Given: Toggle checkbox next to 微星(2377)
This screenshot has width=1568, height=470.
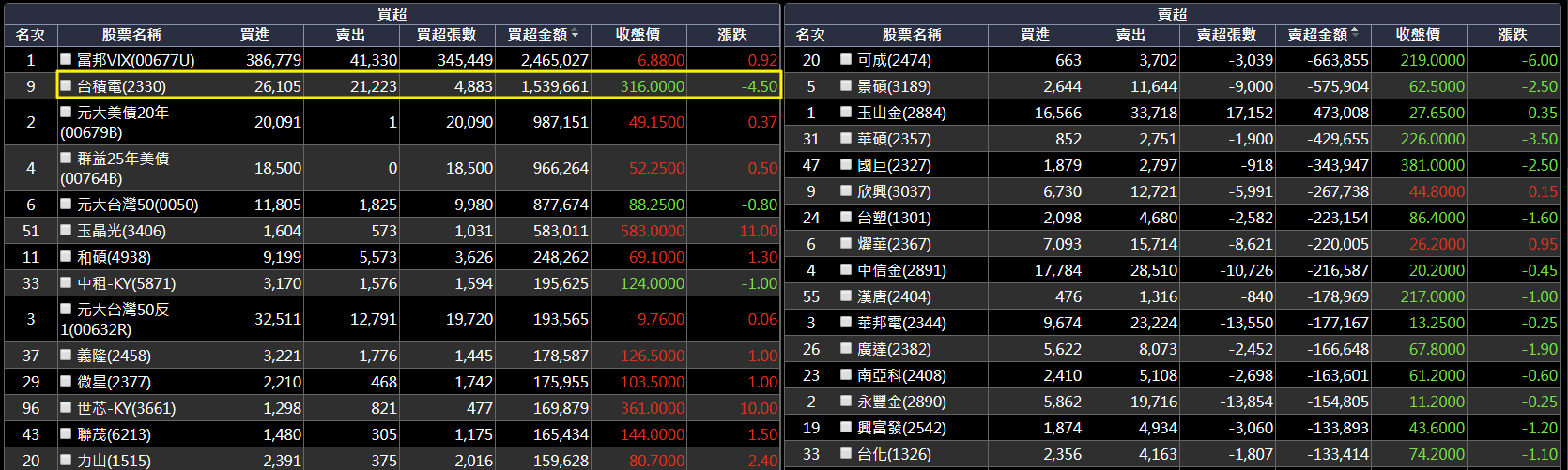Looking at the screenshot, I should 66,381.
